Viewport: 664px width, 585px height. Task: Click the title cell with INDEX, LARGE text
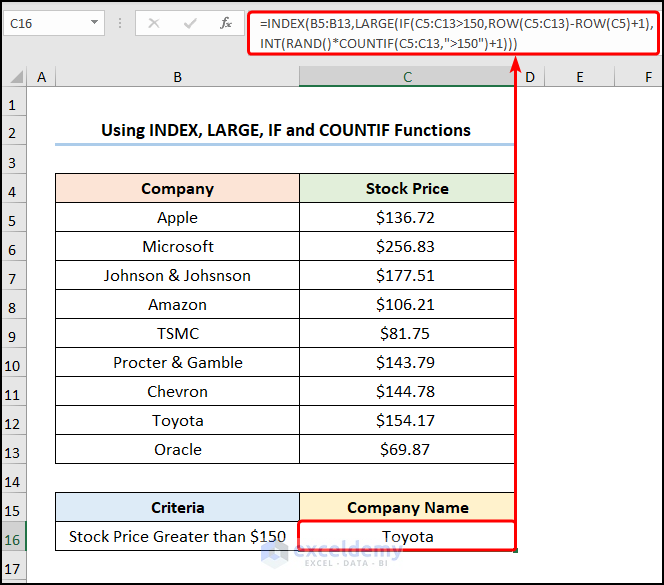click(x=285, y=131)
